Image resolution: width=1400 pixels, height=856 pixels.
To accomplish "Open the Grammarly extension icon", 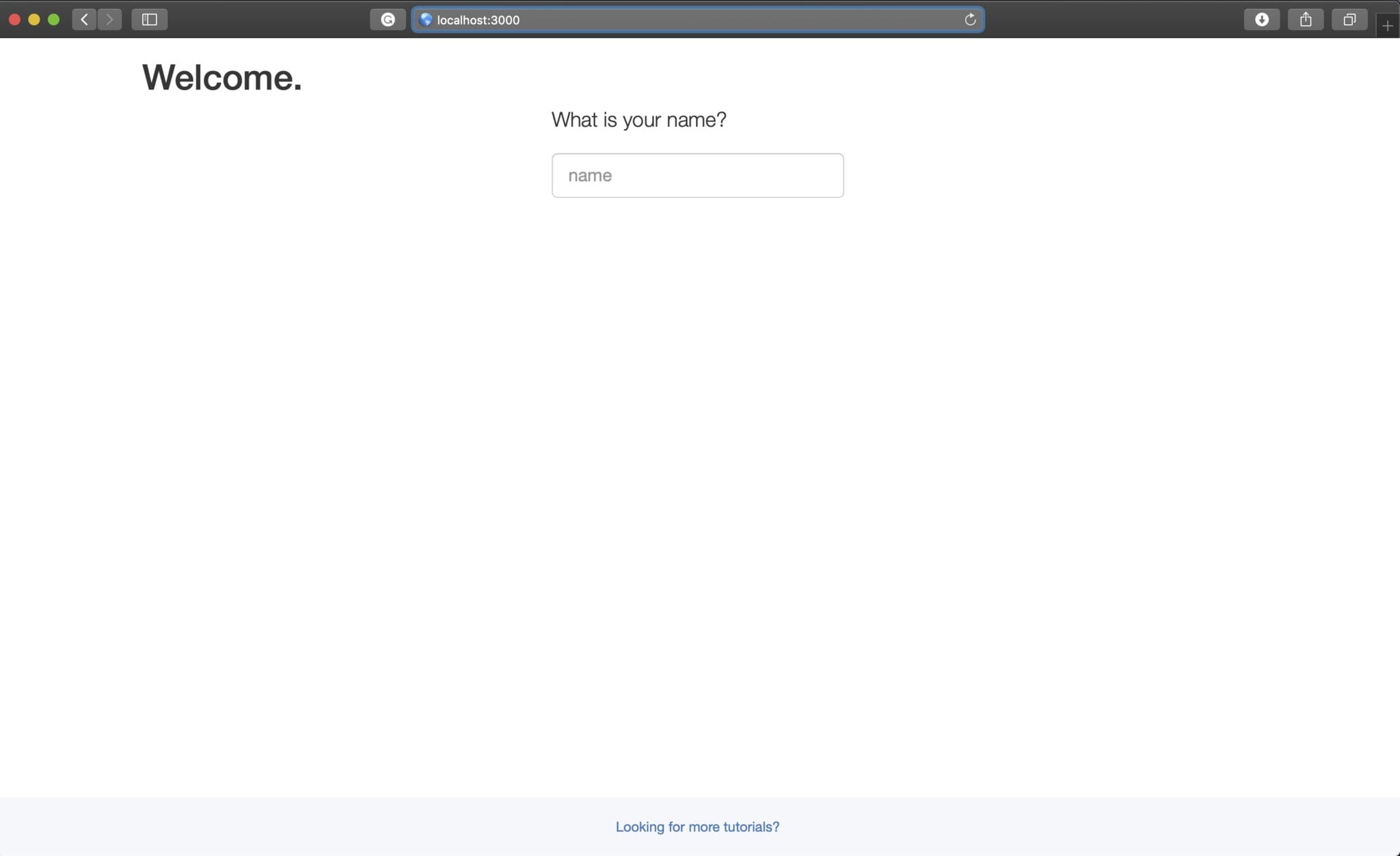I will click(x=388, y=20).
